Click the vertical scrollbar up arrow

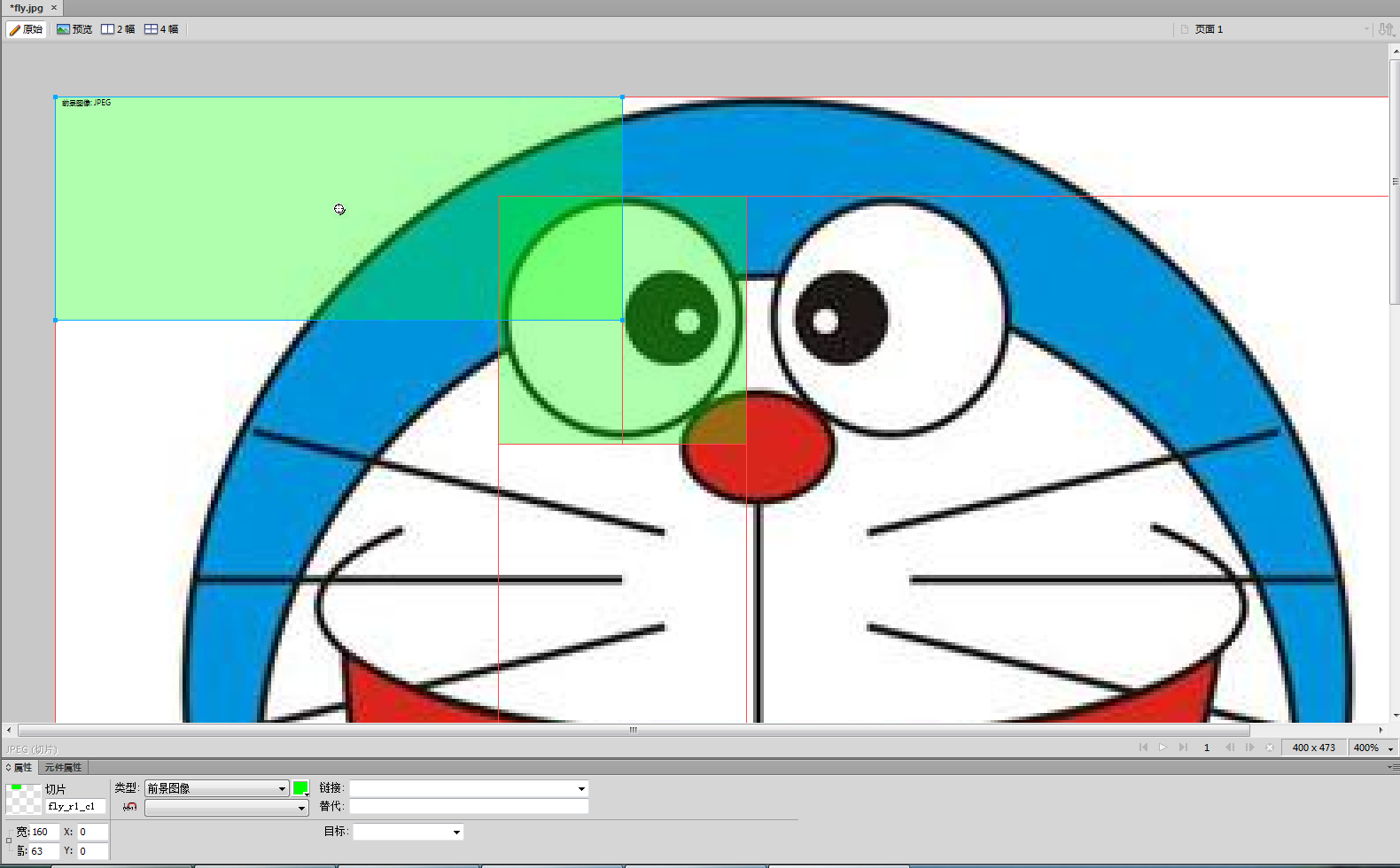[1394, 51]
